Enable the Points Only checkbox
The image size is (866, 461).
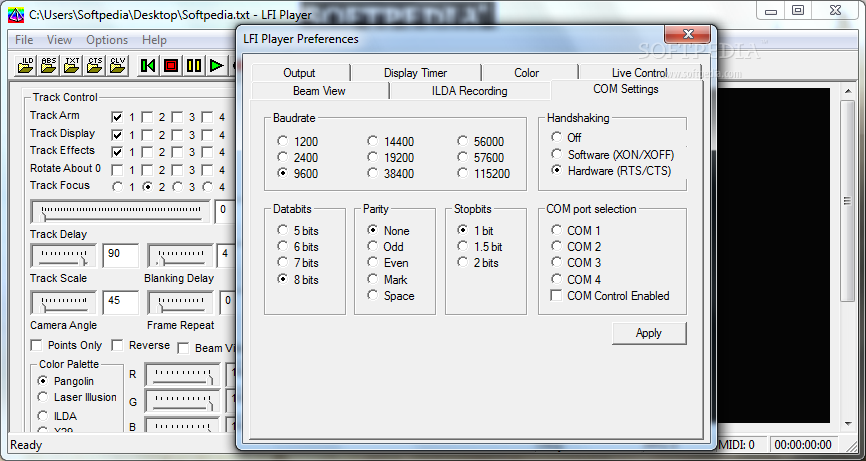[67, 345]
